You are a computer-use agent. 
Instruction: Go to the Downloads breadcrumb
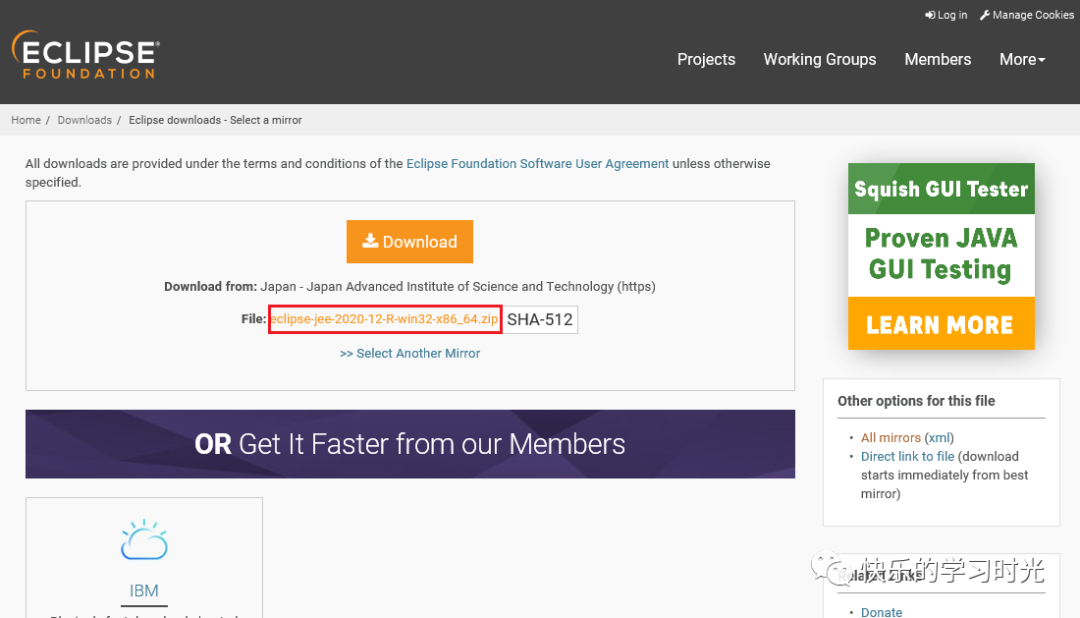click(x=84, y=120)
